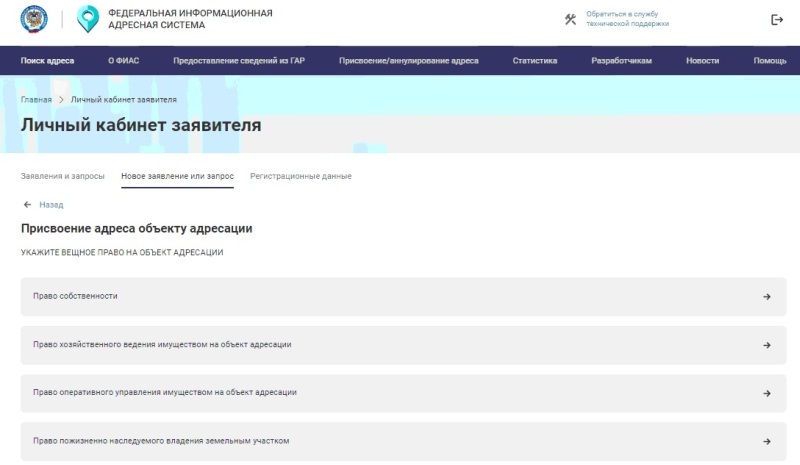Open Присвоение/аннулирование адреса menu
This screenshot has width=800, height=465.
(x=409, y=61)
